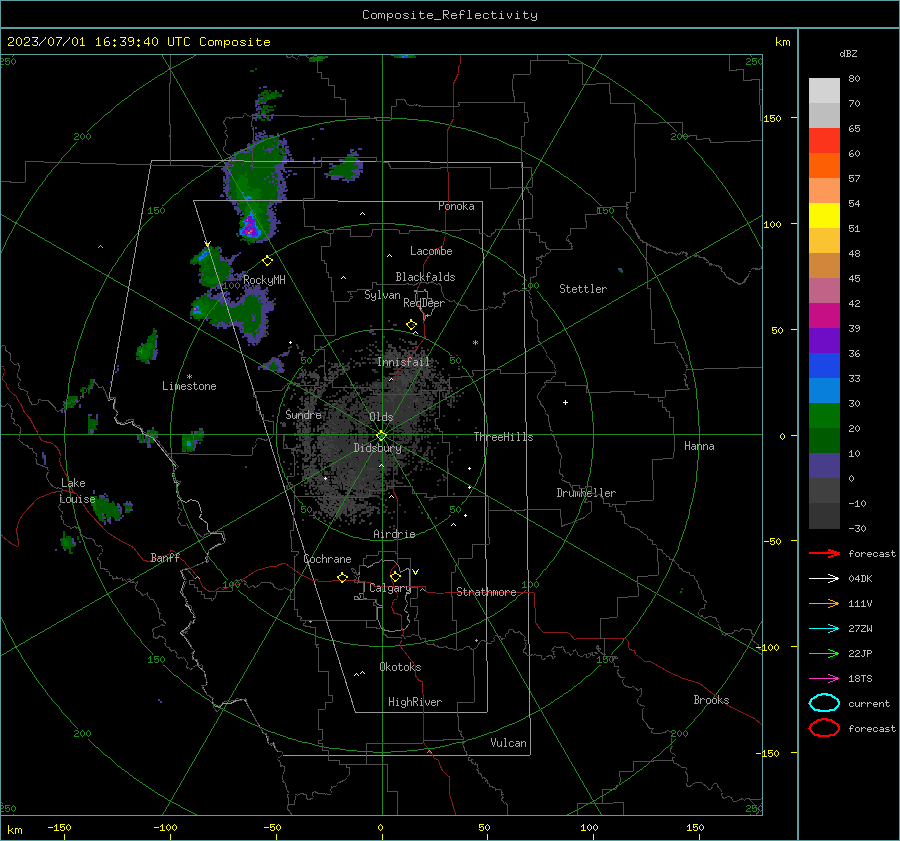Click the yellow diamond marker near RockyMH
Viewport: 900px width, 841px height.
click(267, 261)
